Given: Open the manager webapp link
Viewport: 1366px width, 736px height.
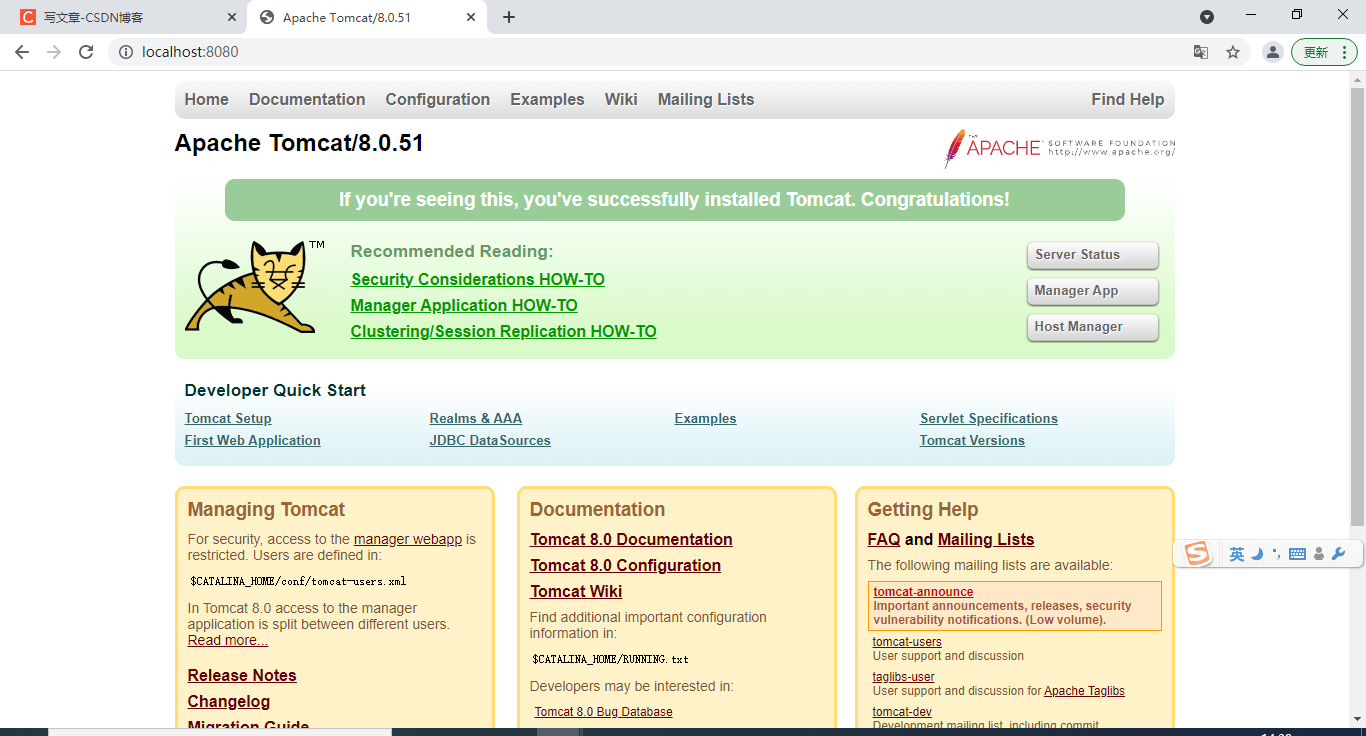Looking at the screenshot, I should point(408,539).
